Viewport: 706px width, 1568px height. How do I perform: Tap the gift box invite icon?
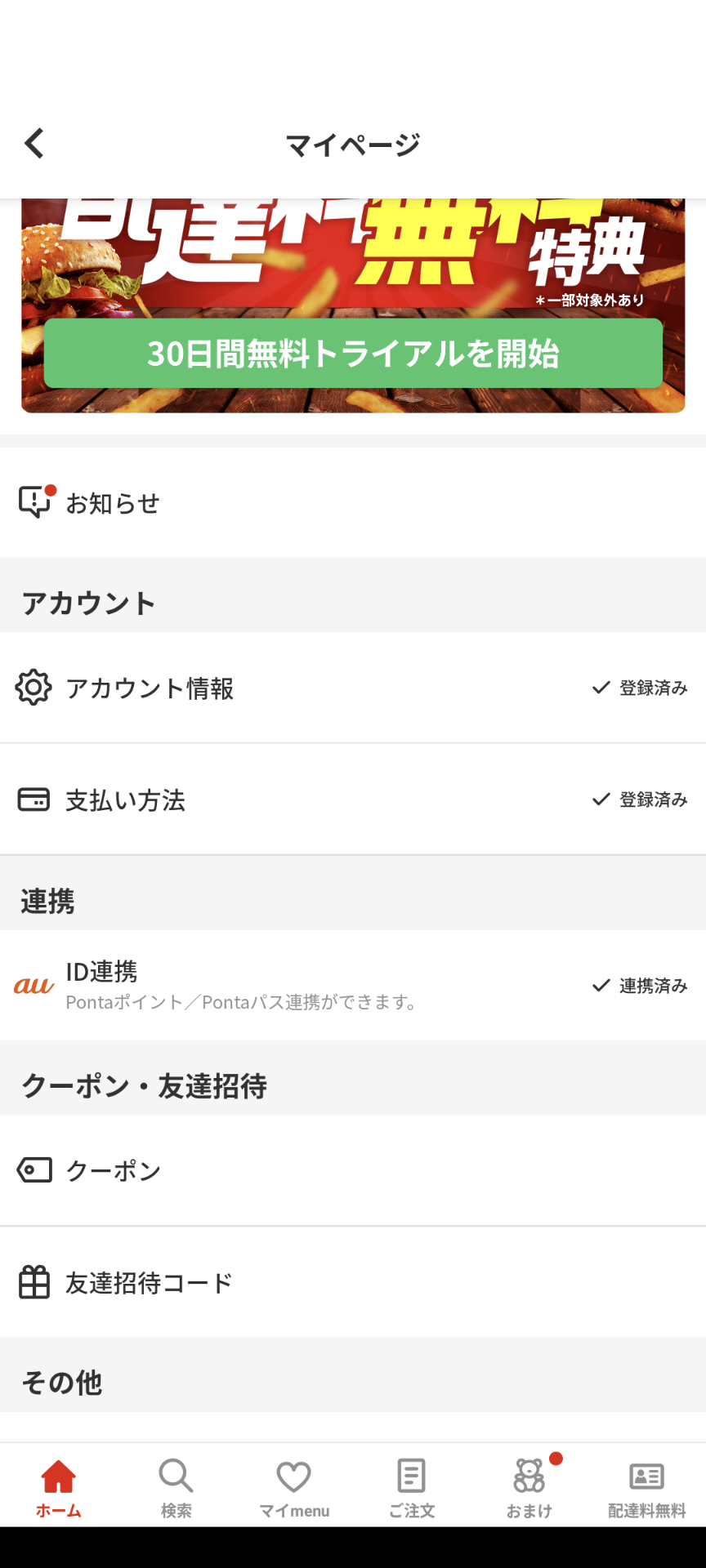point(34,1282)
